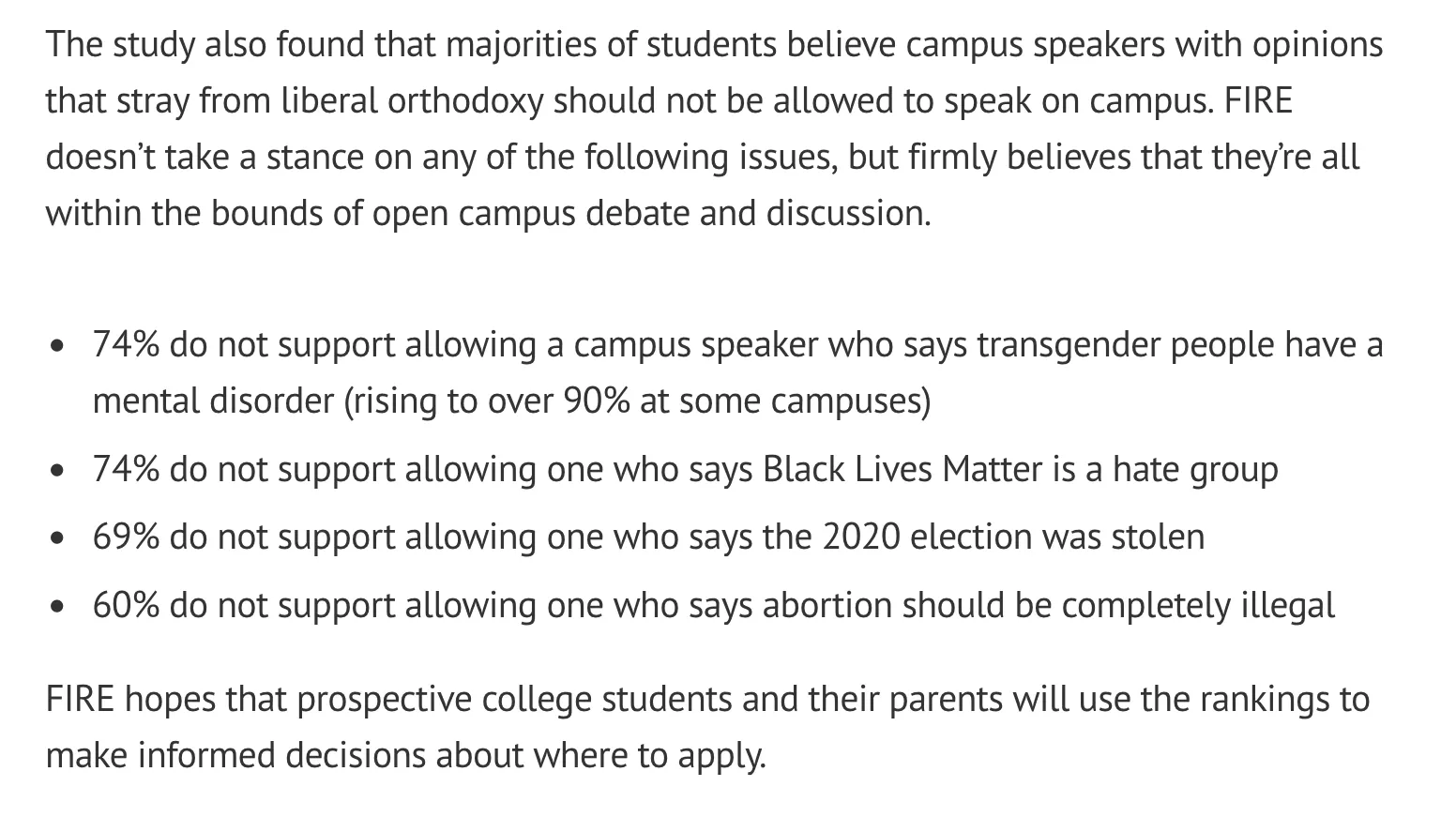Click the bullet before the 2020 election item

(x=60, y=538)
